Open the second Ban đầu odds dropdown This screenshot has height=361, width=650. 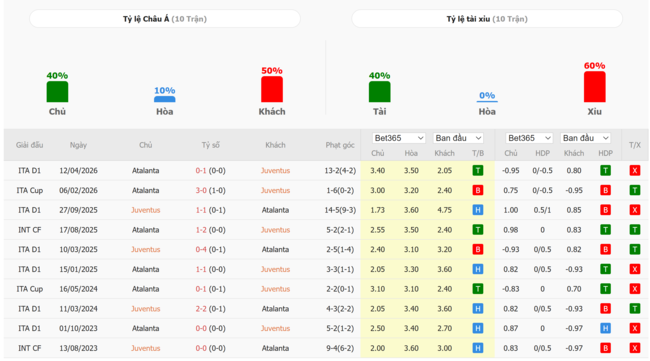[x=585, y=138]
